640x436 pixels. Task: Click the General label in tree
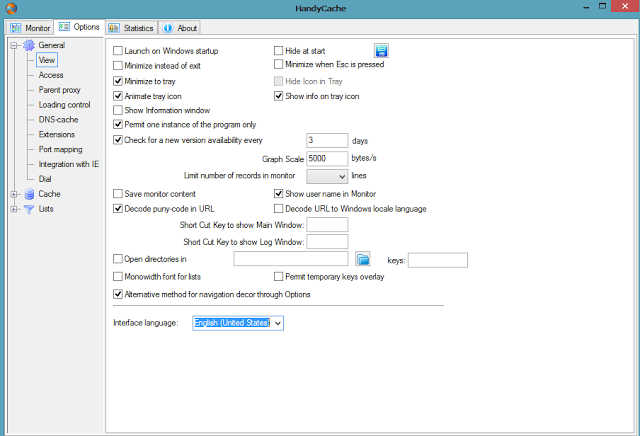pos(51,45)
